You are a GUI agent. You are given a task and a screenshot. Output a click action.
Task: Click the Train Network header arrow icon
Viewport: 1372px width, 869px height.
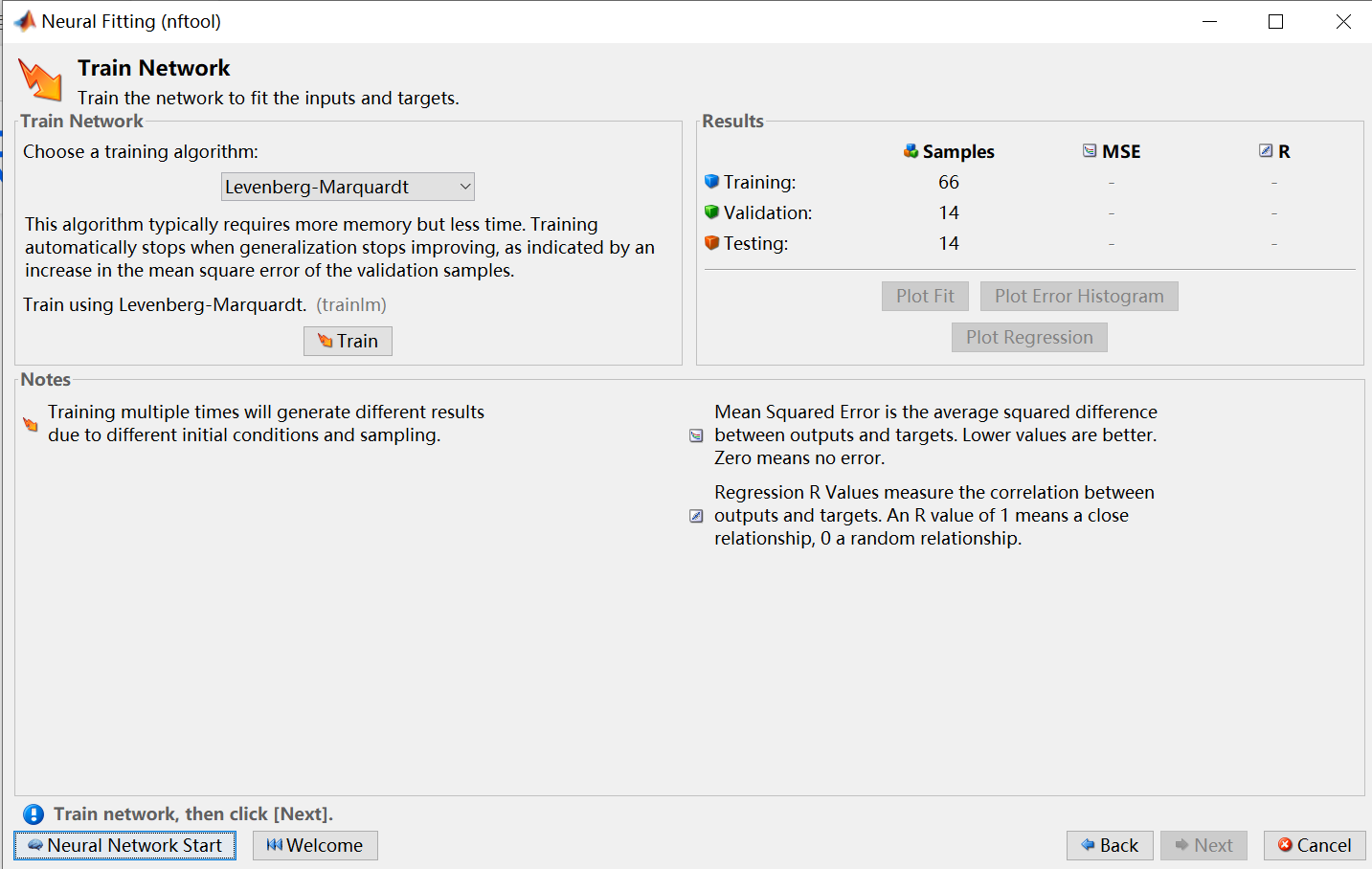pos(40,79)
